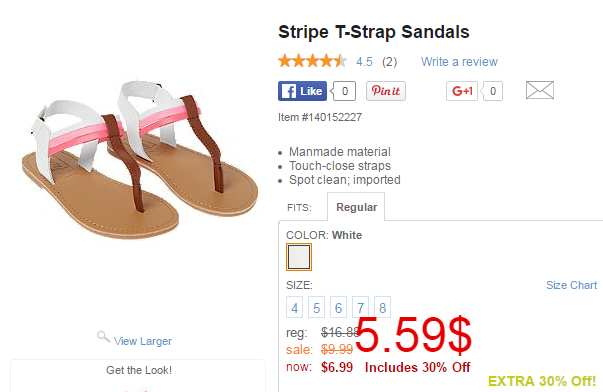Click the Facebook like count bubble
This screenshot has width=603, height=392.
click(x=344, y=91)
